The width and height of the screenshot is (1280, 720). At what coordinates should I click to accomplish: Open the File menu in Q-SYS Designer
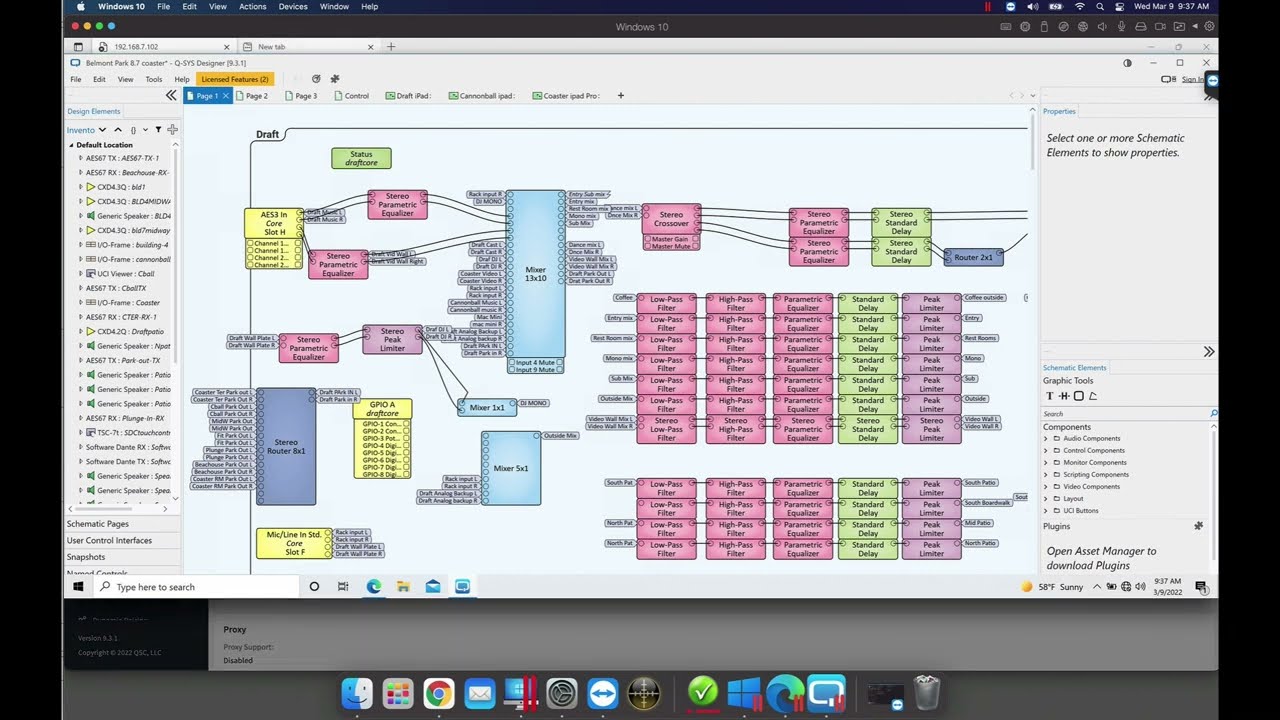(76, 79)
